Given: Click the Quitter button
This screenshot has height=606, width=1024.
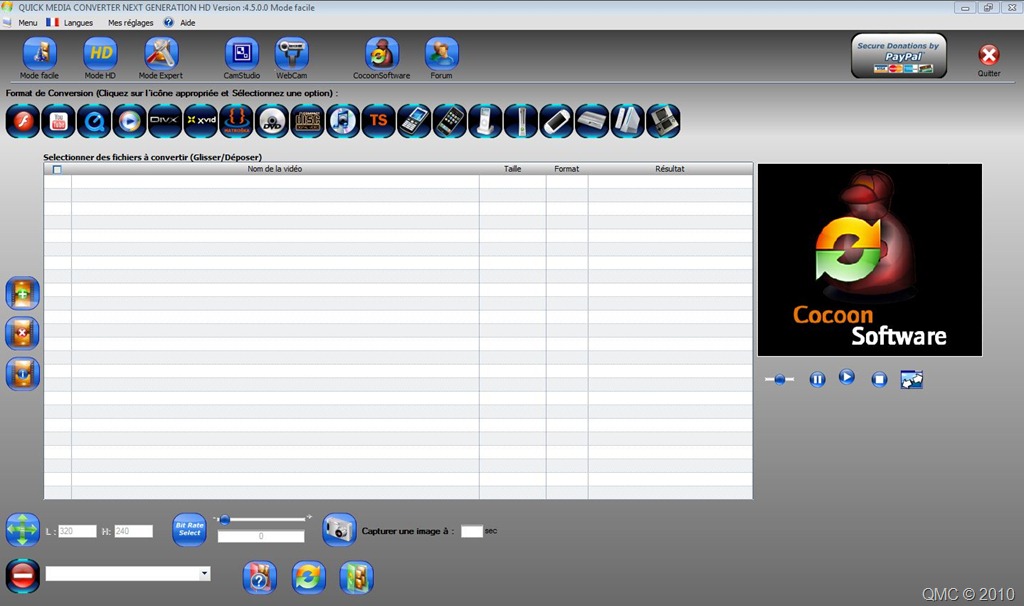Looking at the screenshot, I should click(989, 60).
